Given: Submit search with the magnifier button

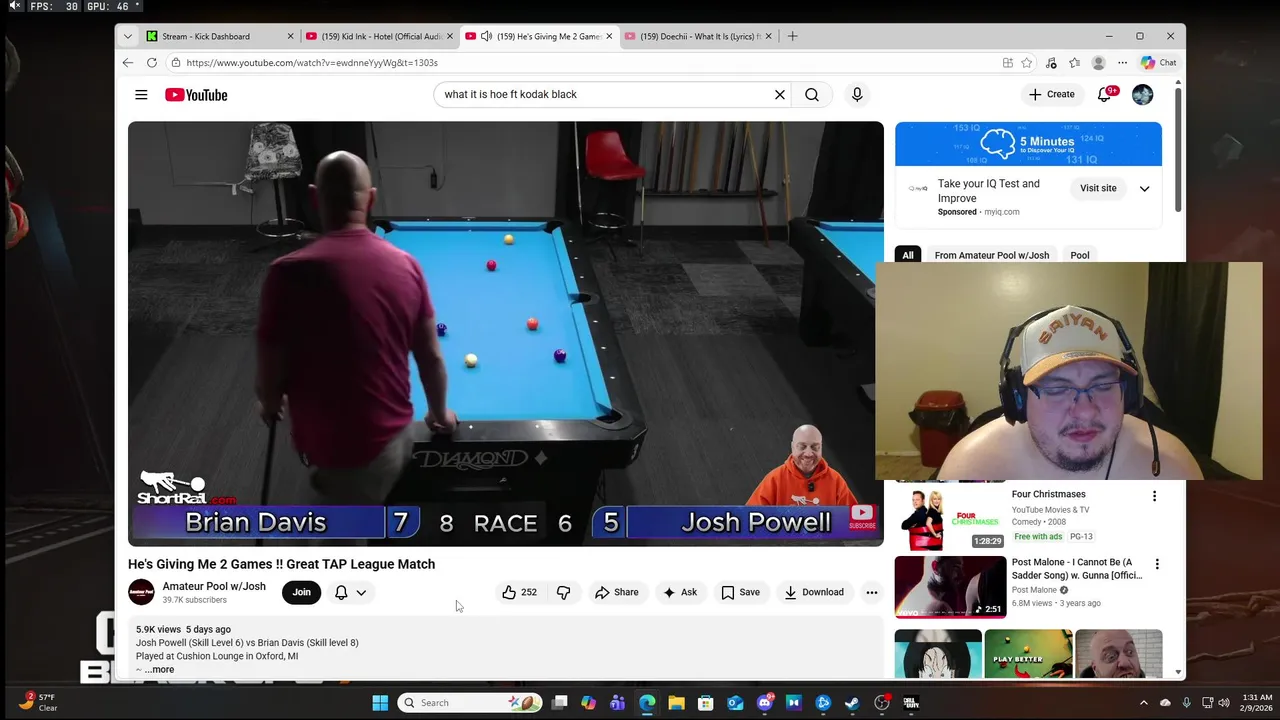Looking at the screenshot, I should tap(812, 95).
